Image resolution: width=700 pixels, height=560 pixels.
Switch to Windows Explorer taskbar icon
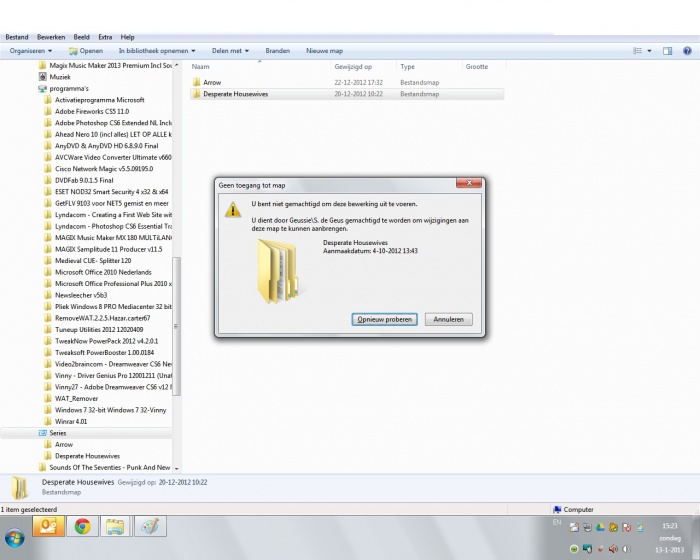coord(115,526)
